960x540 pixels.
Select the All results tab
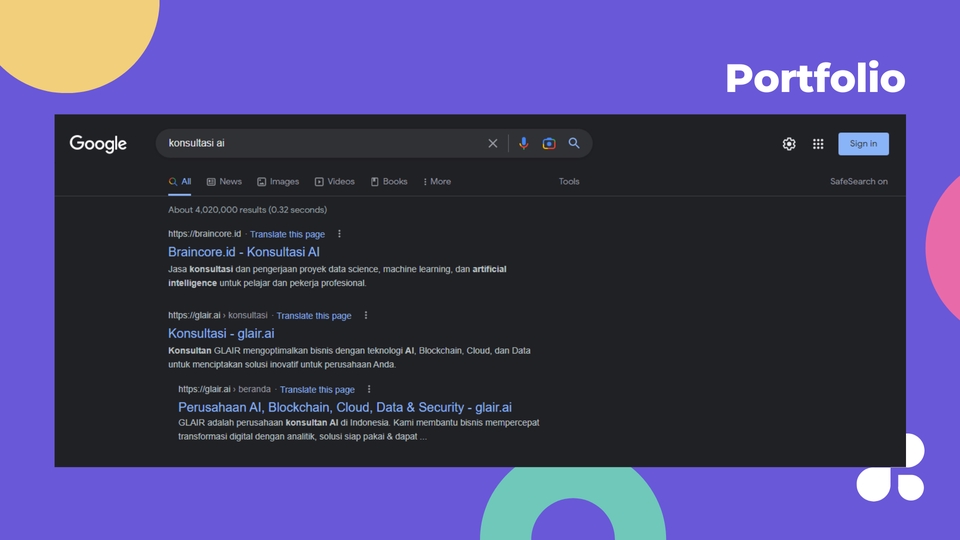(180, 182)
